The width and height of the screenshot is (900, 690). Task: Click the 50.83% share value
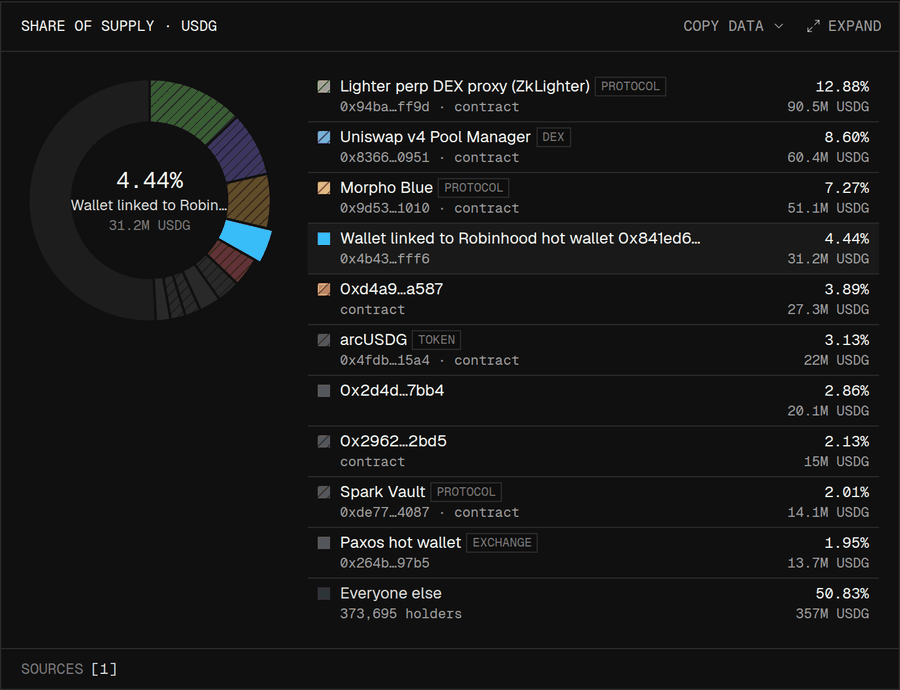pyautogui.click(x=842, y=594)
